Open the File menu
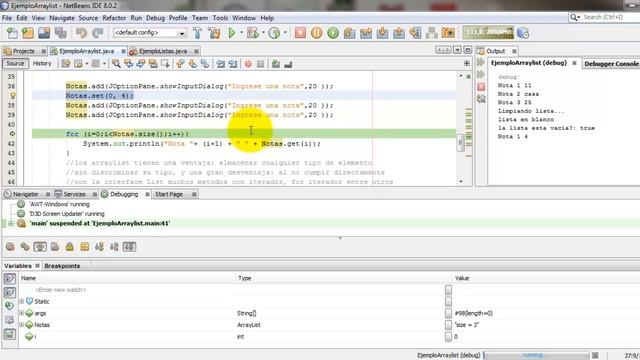640x360 pixels. point(7,18)
